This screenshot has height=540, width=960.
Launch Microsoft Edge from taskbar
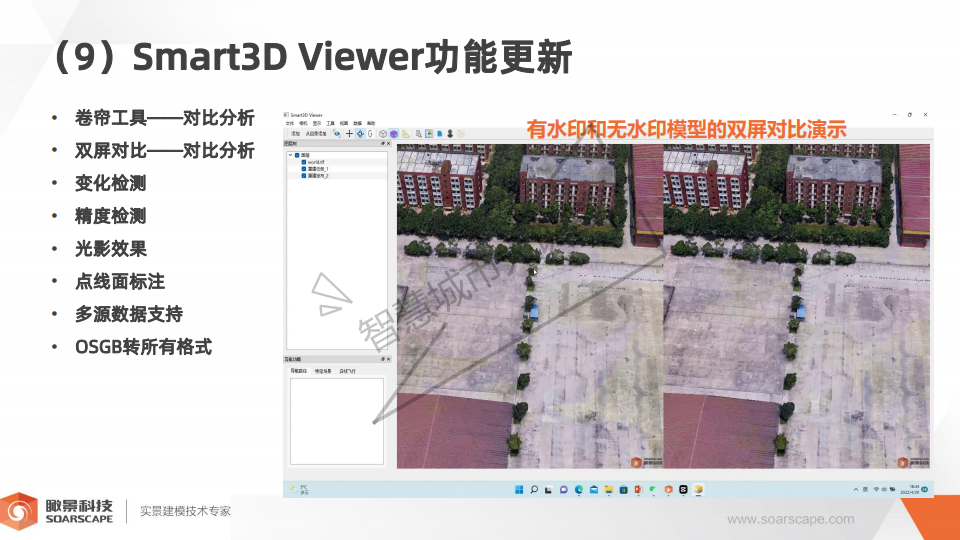pos(579,489)
